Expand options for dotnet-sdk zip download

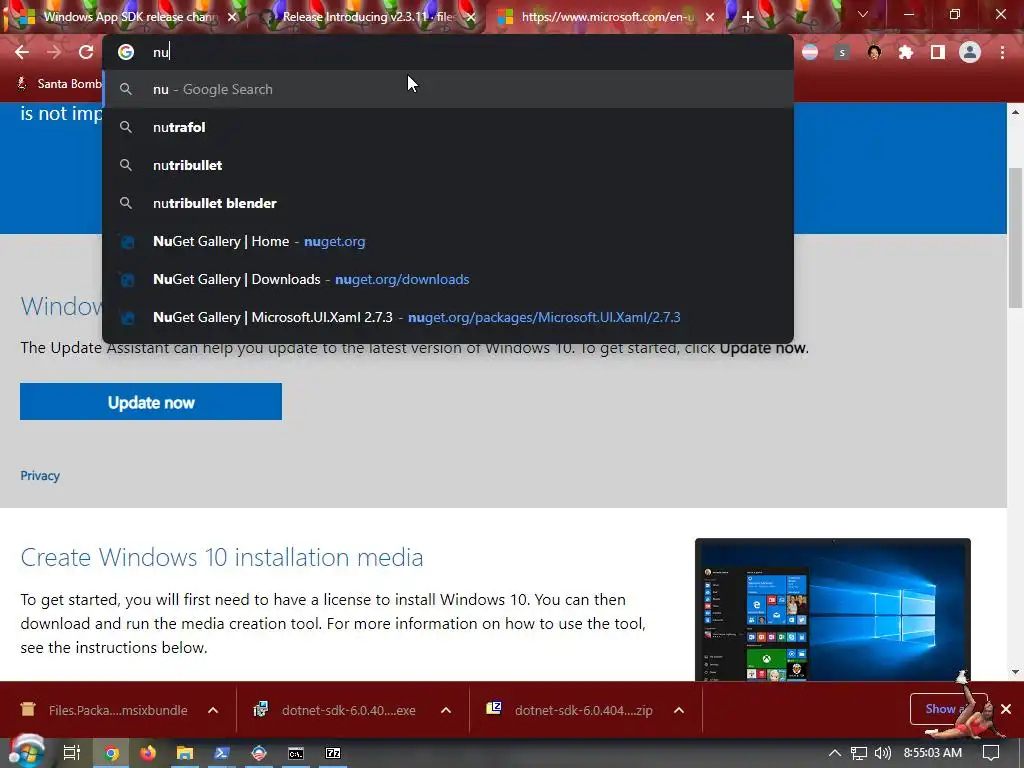[x=679, y=710]
